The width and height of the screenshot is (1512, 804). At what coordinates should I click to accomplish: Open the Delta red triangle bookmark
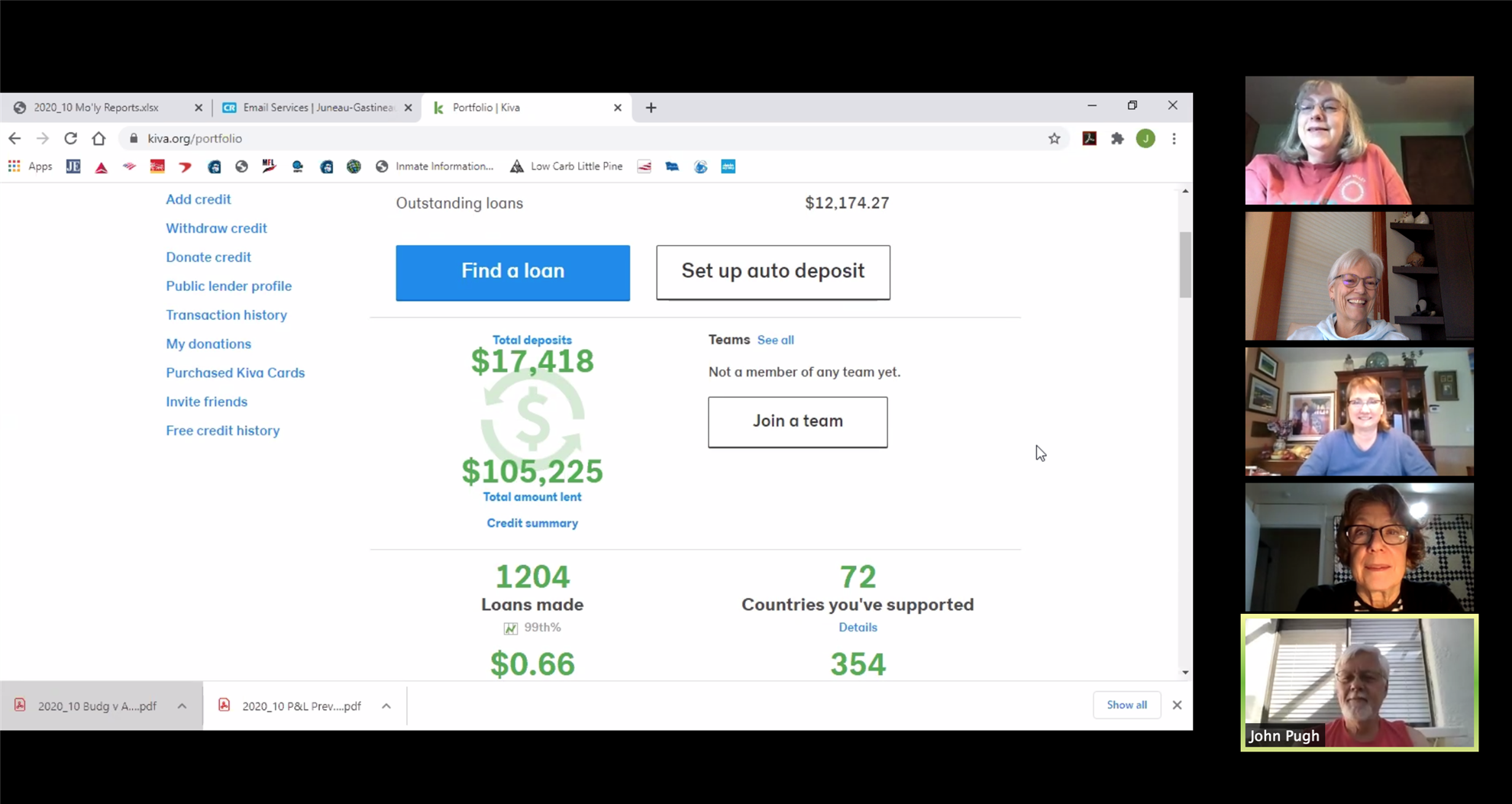tap(102, 166)
